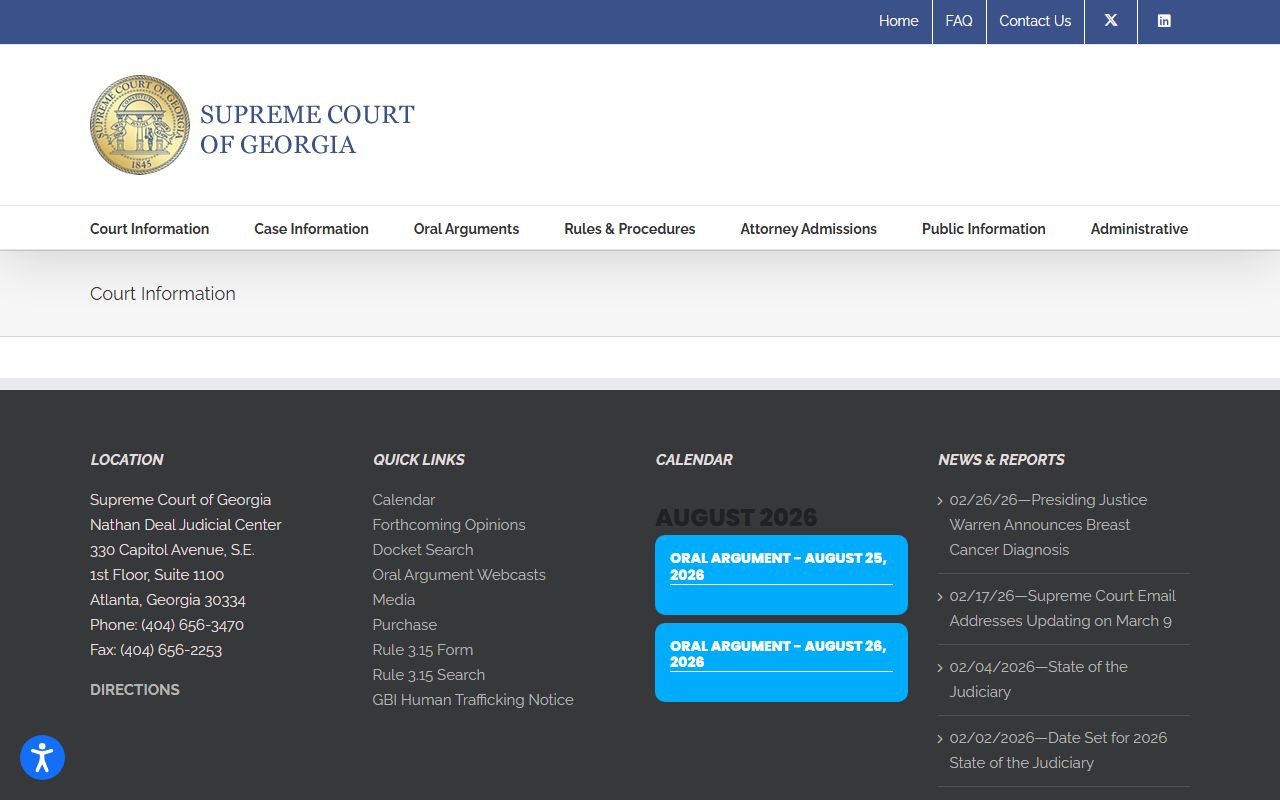
Task: Open Attorney Admissions menu
Action: pyautogui.click(x=809, y=229)
